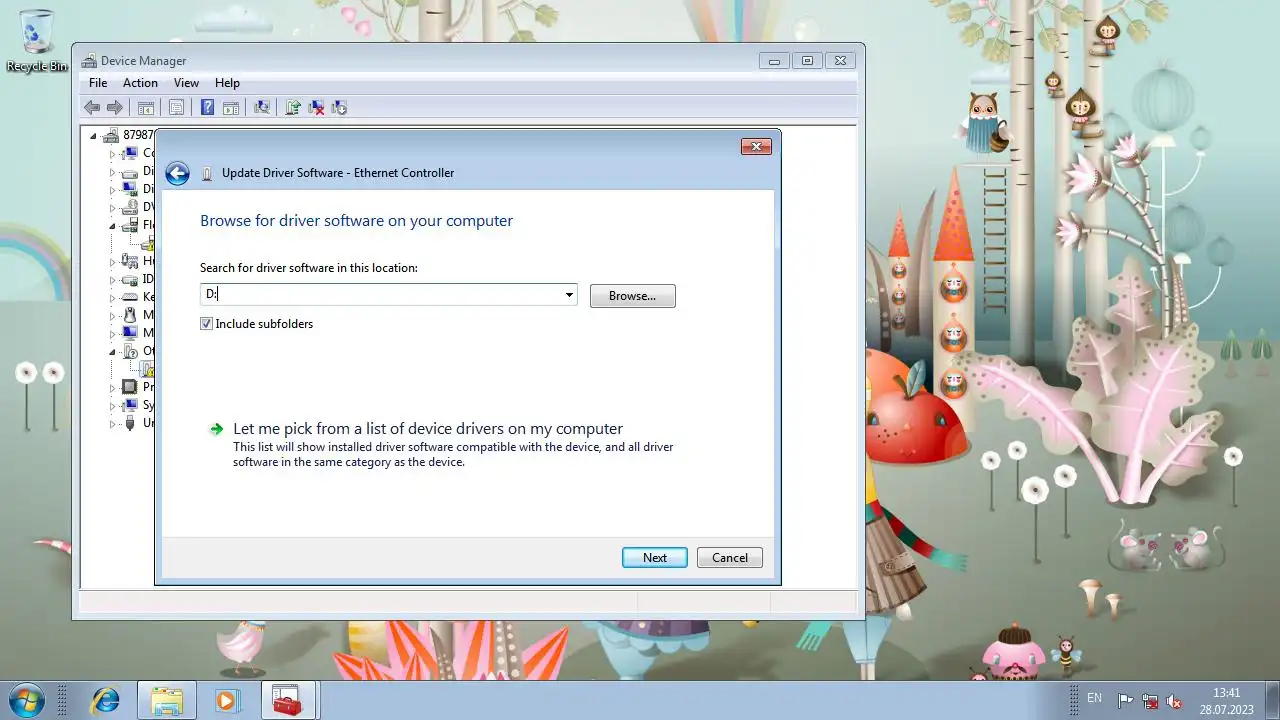1280x720 pixels.
Task: Toggle the Show/Hide Action Pane toolbar icon
Action: tap(230, 107)
